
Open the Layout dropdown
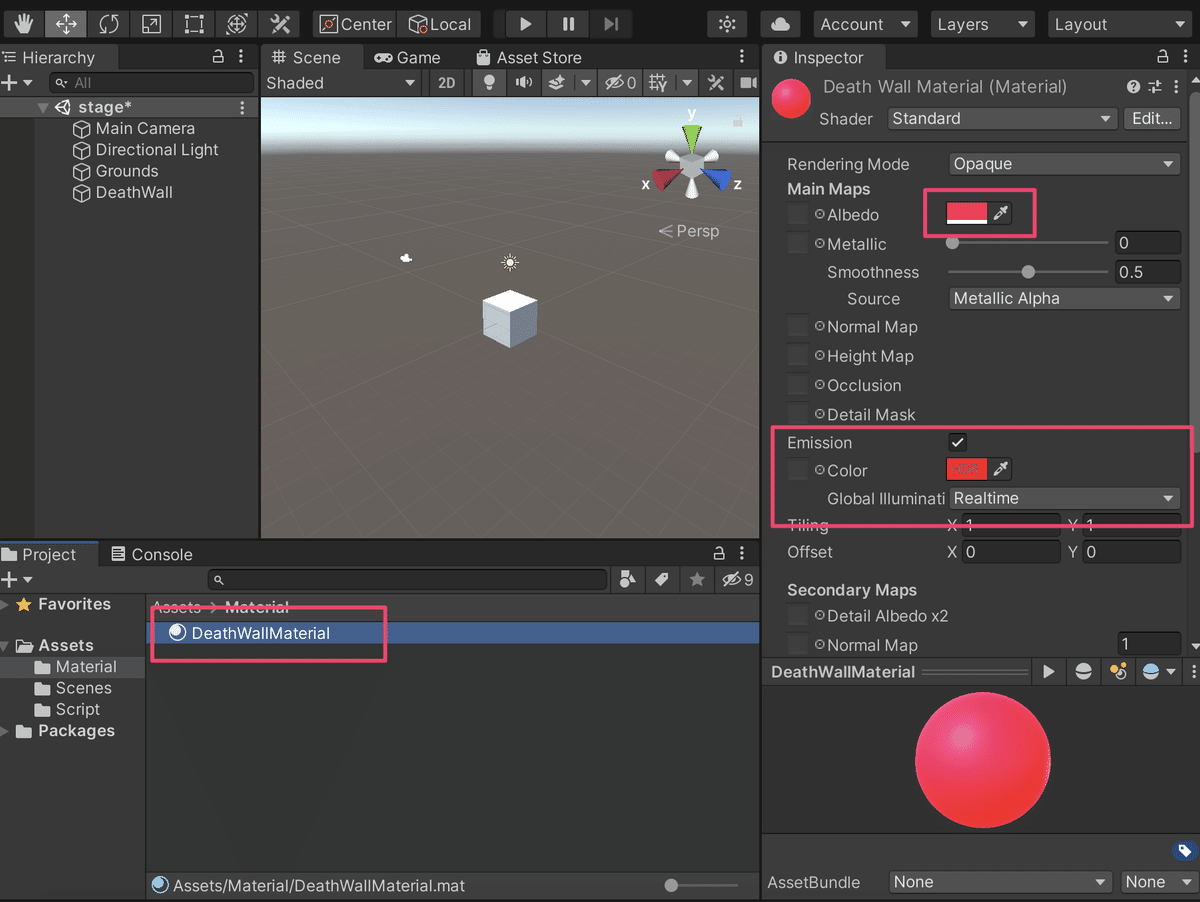pyautogui.click(x=1120, y=24)
